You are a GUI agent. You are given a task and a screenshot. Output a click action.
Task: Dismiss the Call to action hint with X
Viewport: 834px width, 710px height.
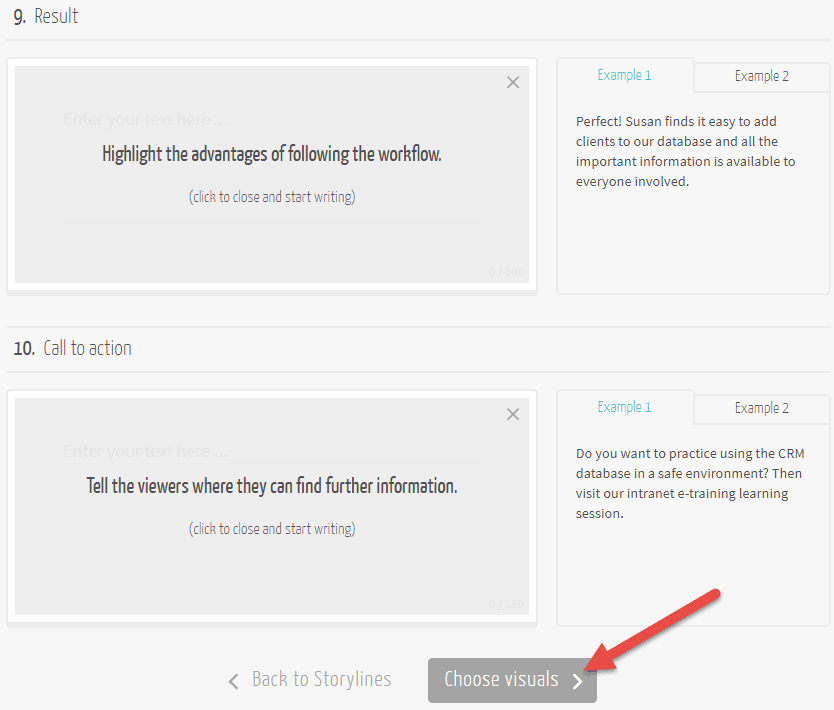click(513, 414)
